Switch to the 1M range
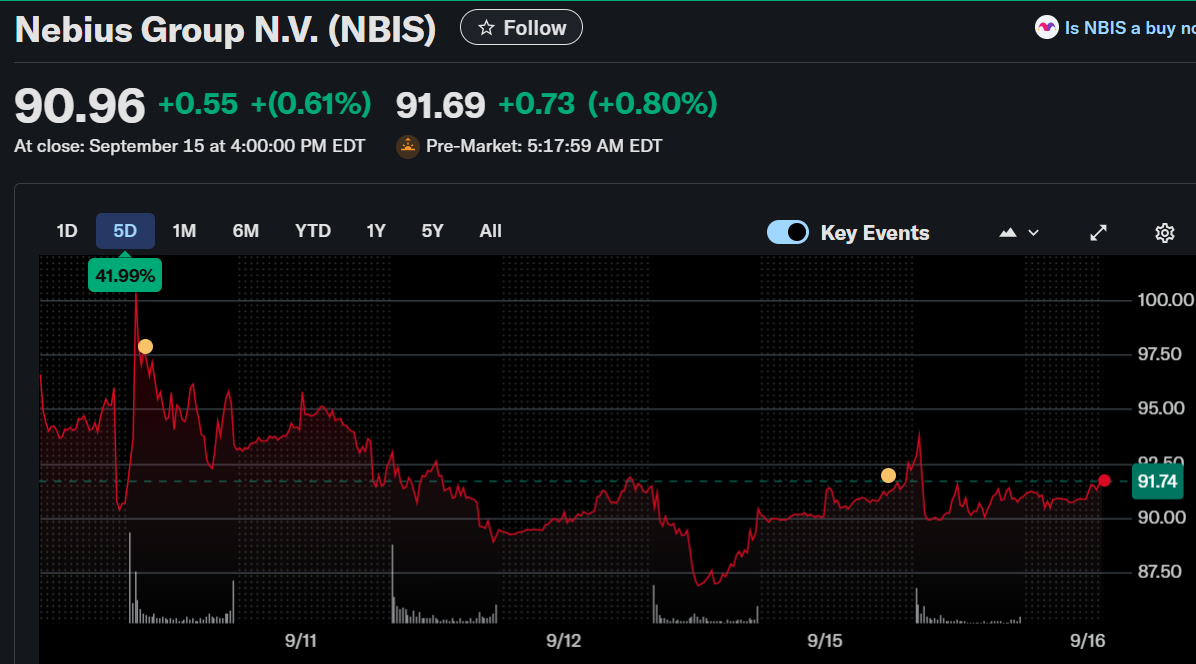Image resolution: width=1196 pixels, height=664 pixels. [184, 231]
